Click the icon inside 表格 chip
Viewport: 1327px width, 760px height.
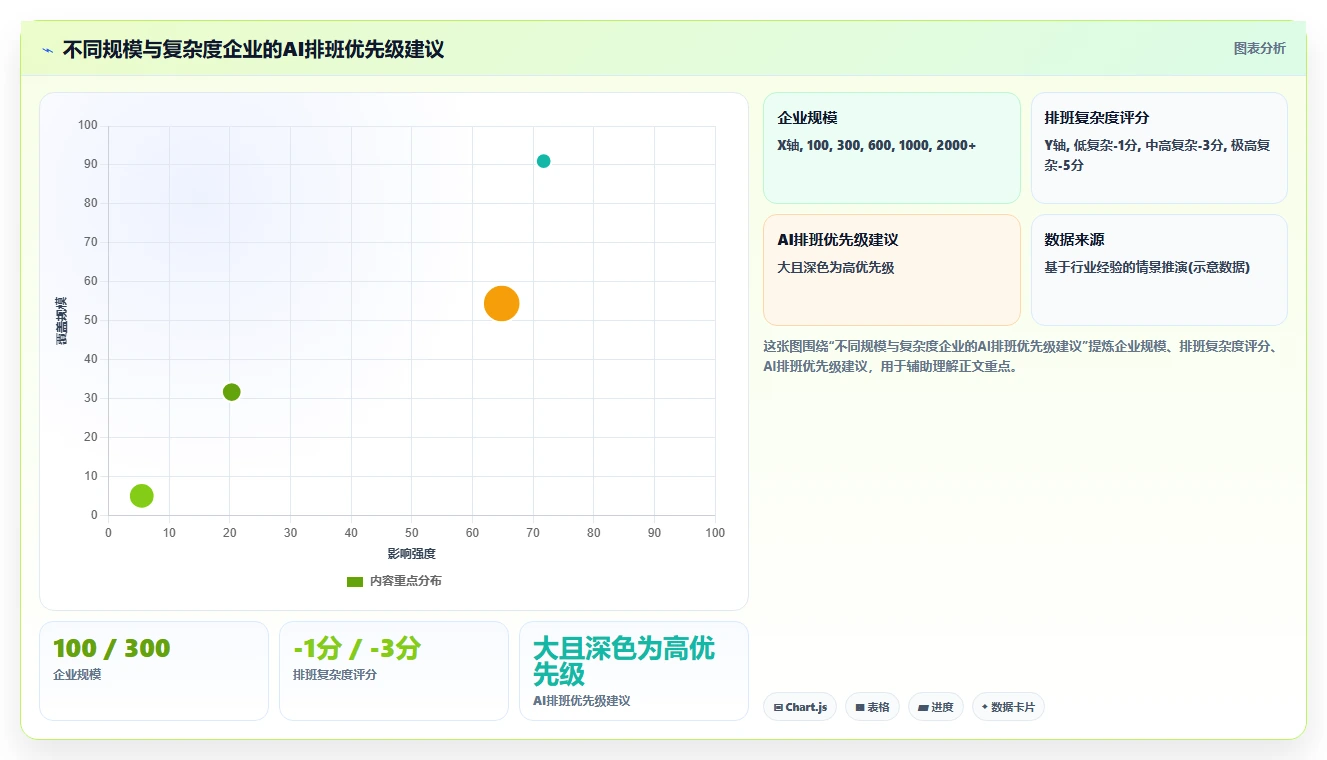click(859, 708)
